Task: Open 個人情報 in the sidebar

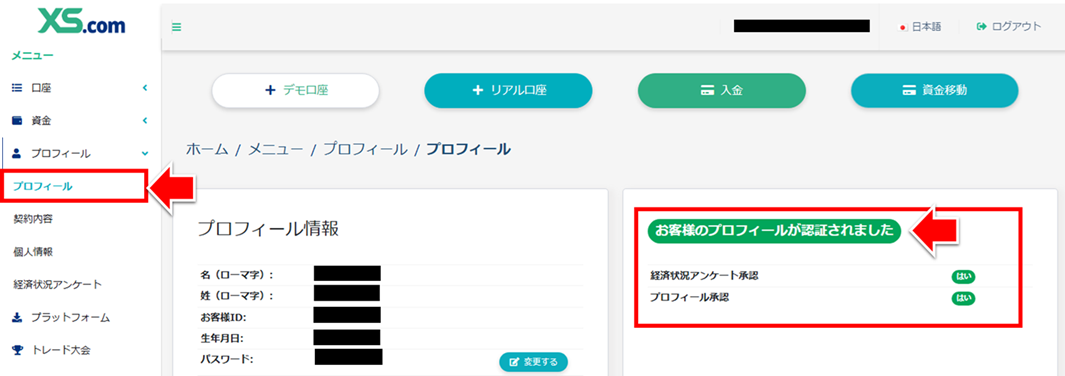Action: click(x=33, y=252)
